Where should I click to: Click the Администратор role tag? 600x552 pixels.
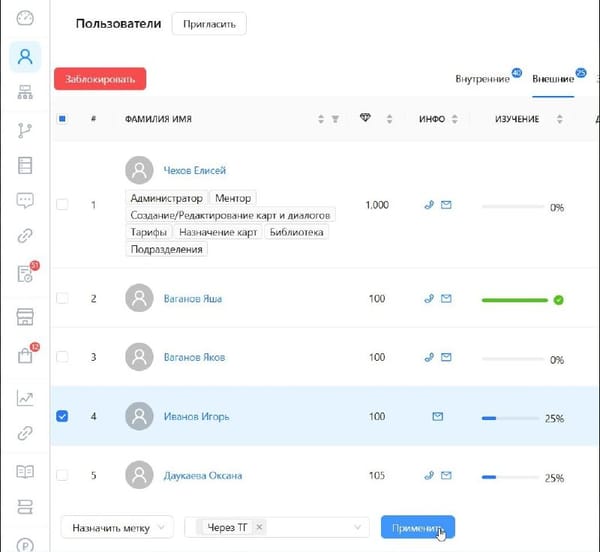coord(166,198)
